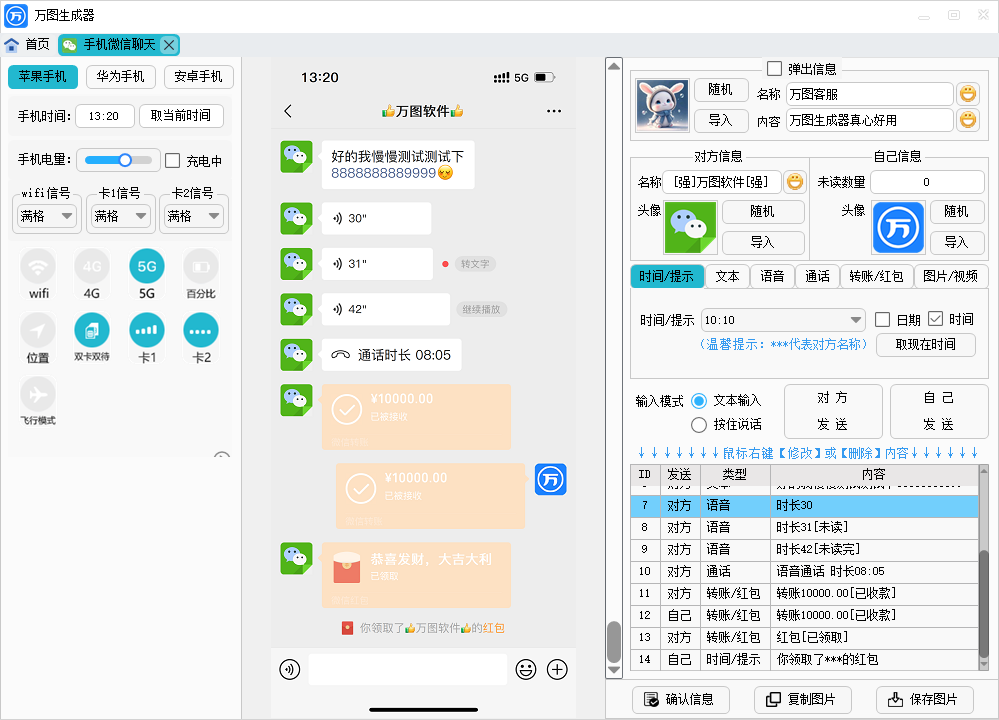The image size is (999, 720).
Task: Open emoji picker for 对方信息 名称
Action: [794, 182]
